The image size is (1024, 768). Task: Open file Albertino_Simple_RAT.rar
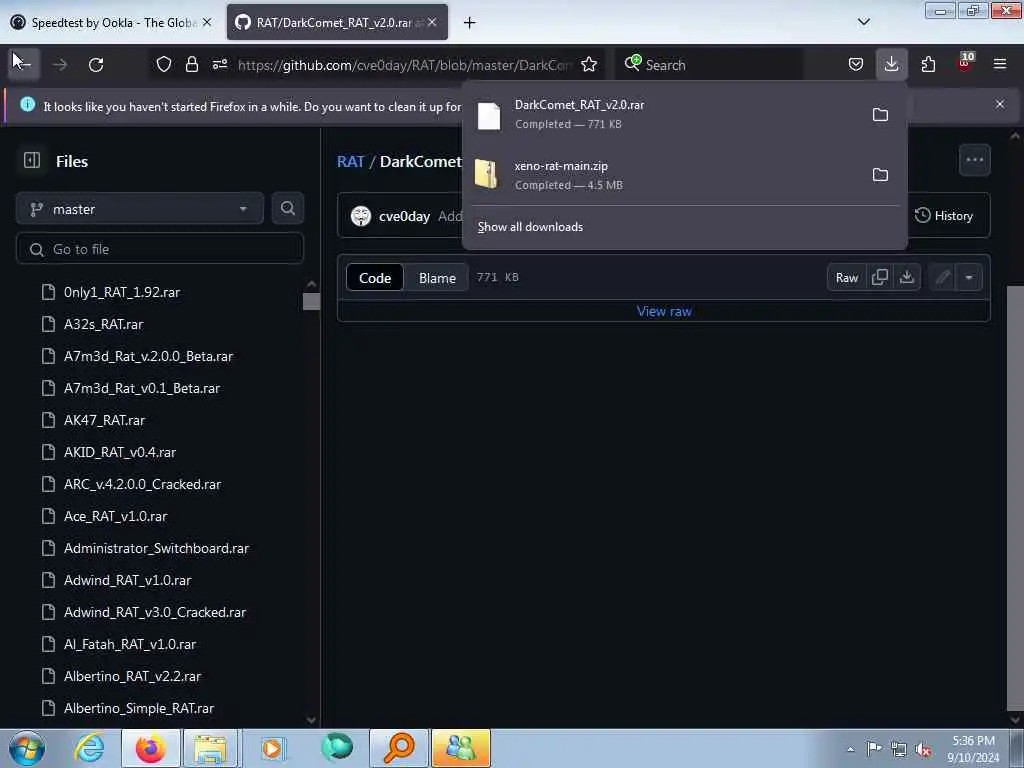[138, 709]
